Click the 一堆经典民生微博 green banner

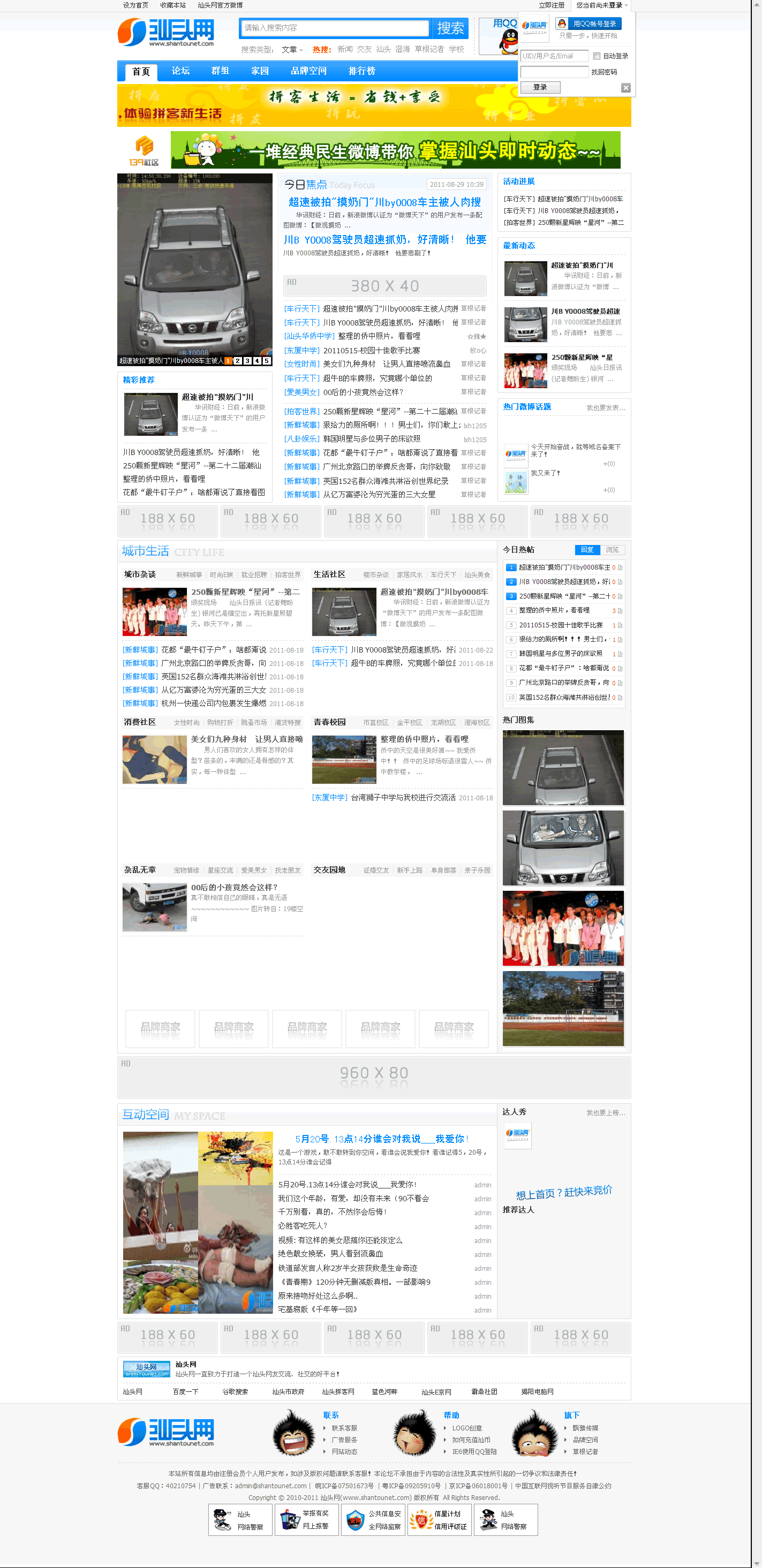396,150
